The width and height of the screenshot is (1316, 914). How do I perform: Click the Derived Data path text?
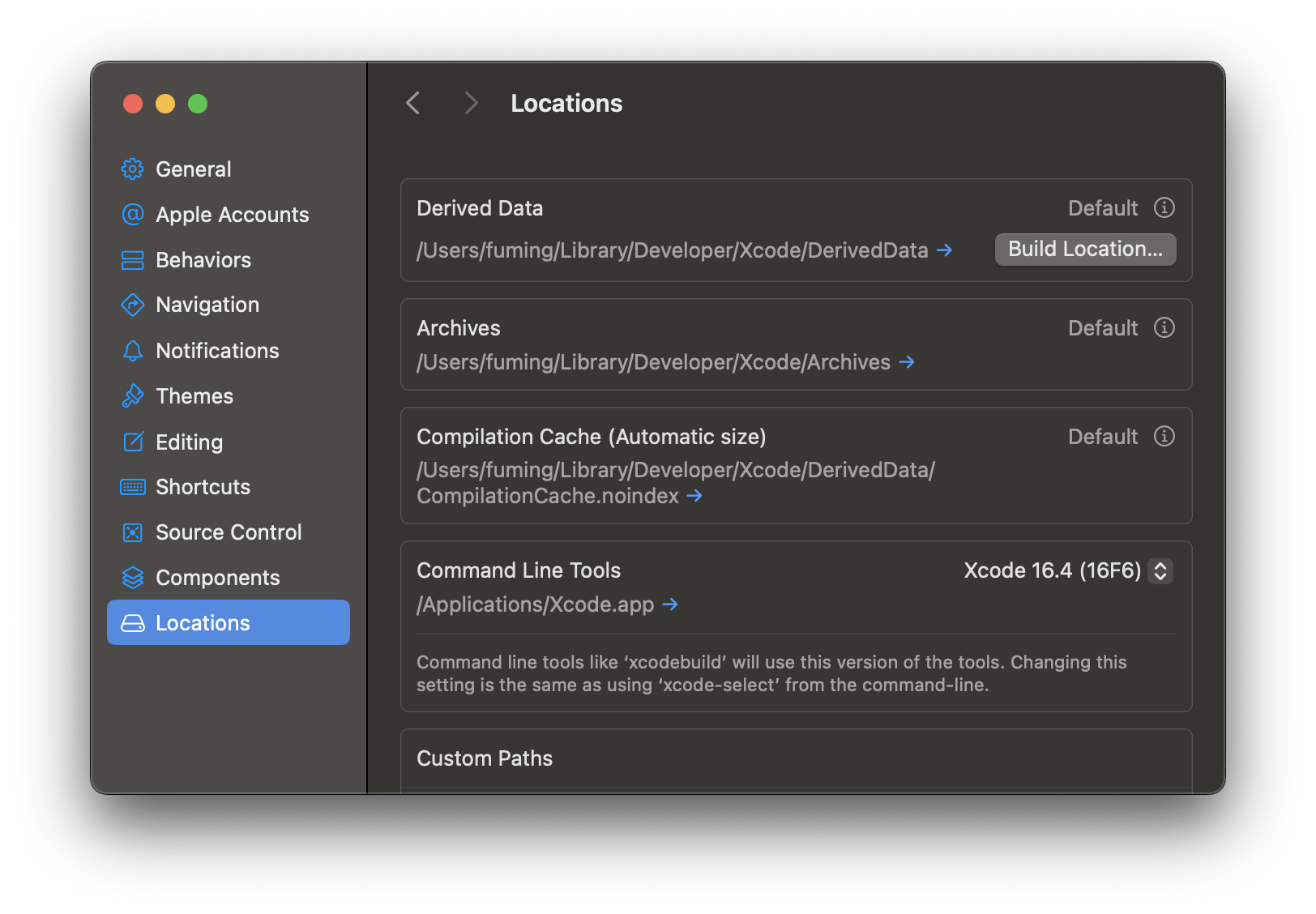tap(673, 250)
